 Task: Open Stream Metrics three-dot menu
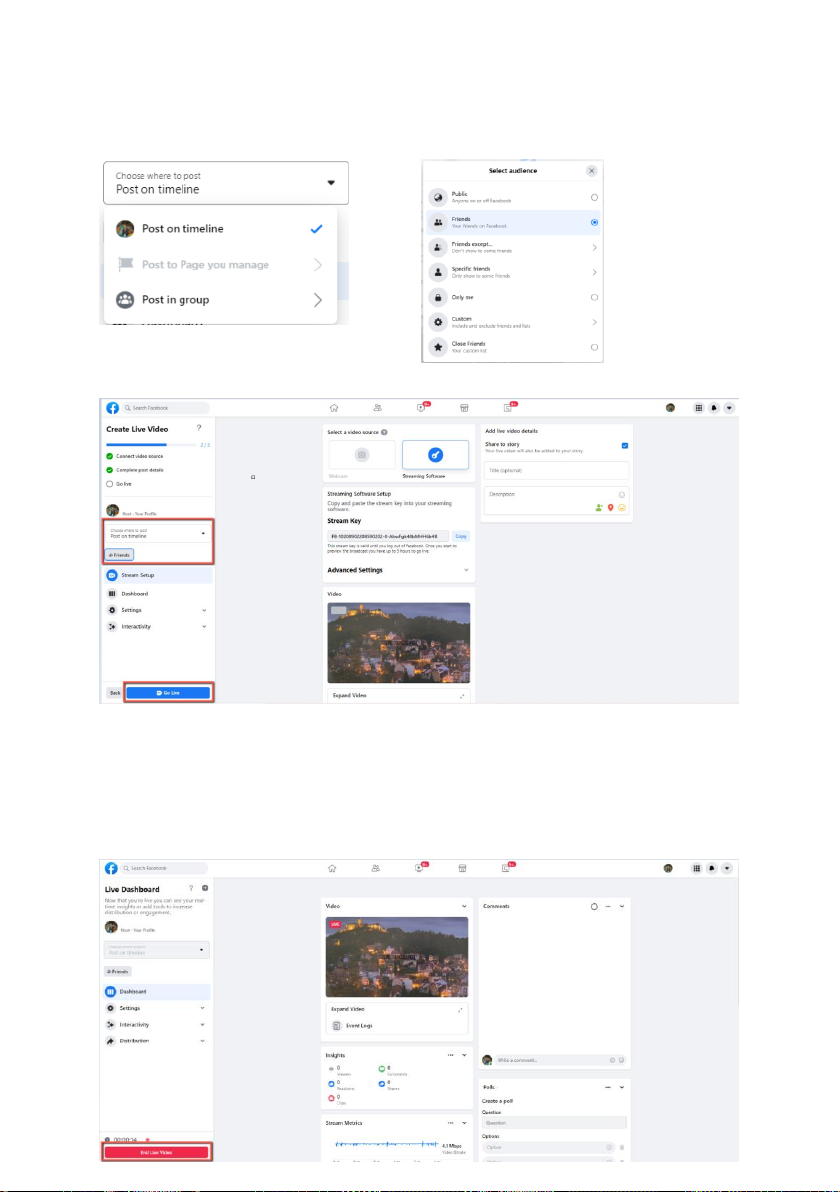(x=451, y=1124)
